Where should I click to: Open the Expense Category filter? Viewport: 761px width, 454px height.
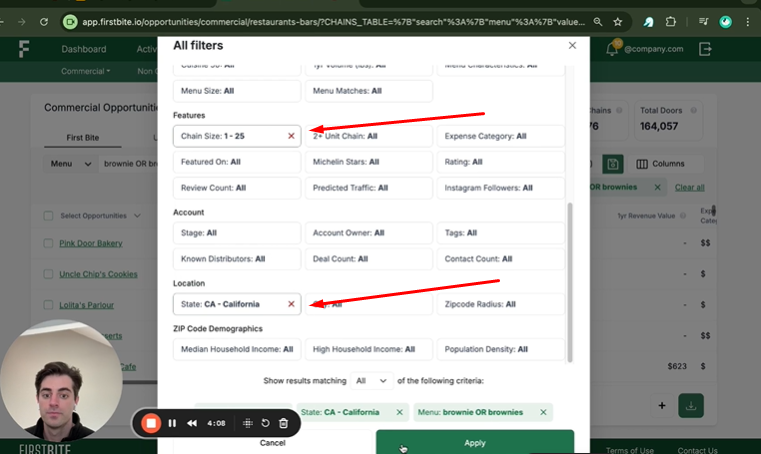pos(501,136)
